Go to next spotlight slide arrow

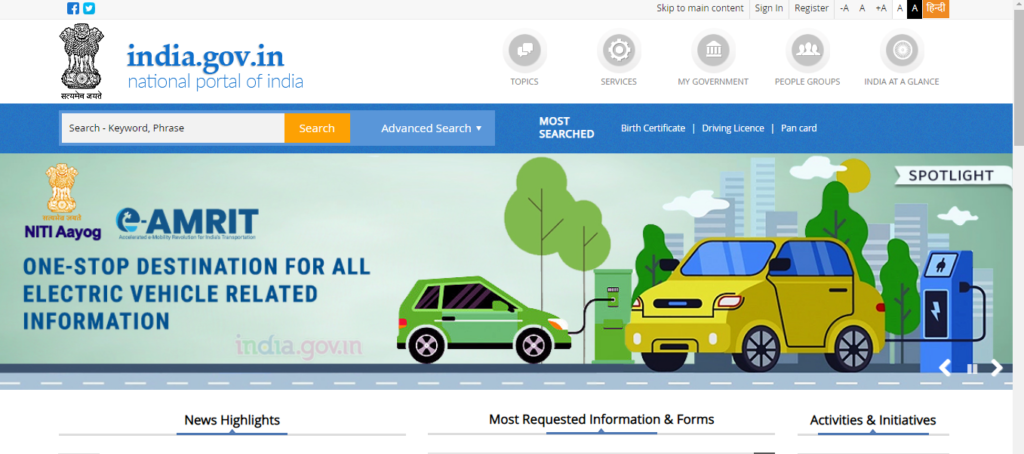pos(997,368)
